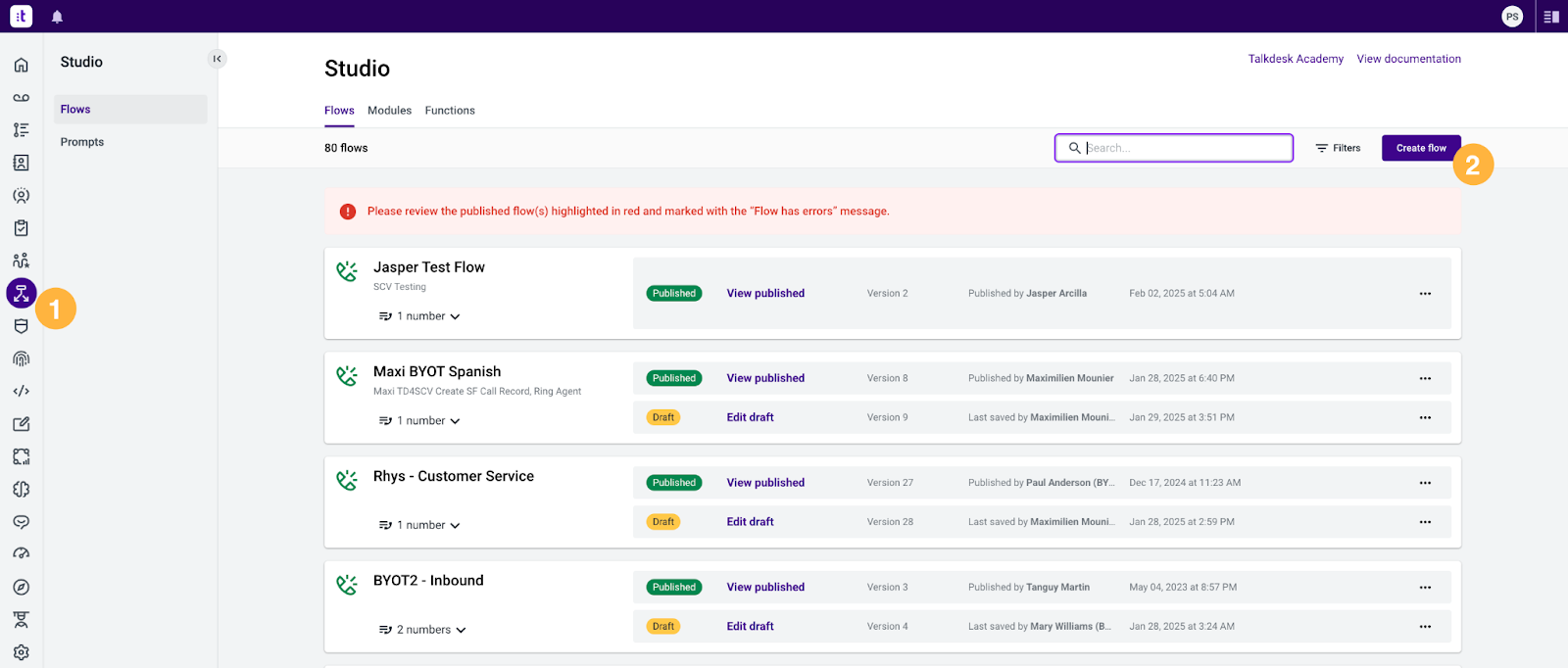Click the Create flow button

click(1421, 148)
